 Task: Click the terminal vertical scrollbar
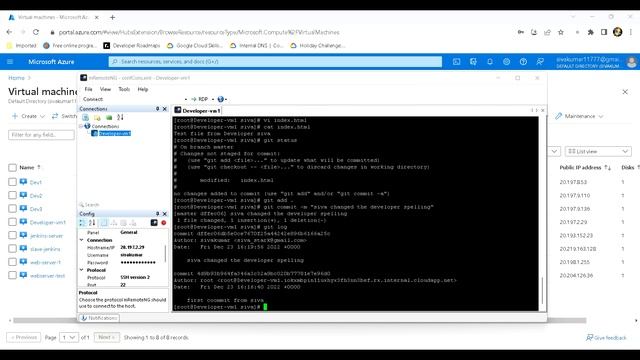pos(542,290)
